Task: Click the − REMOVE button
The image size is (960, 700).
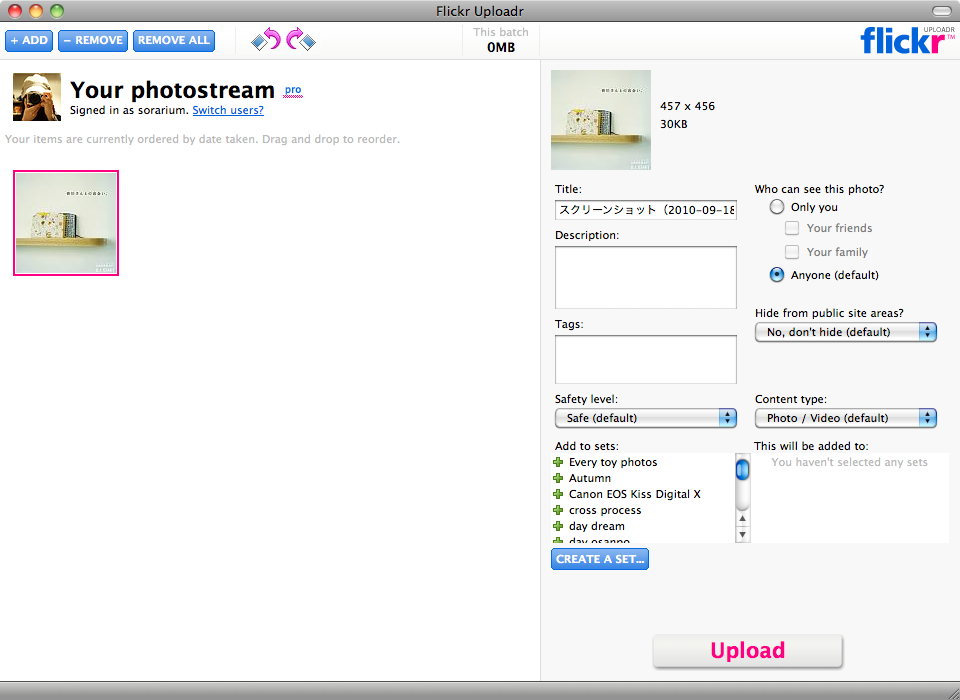Action: click(93, 40)
